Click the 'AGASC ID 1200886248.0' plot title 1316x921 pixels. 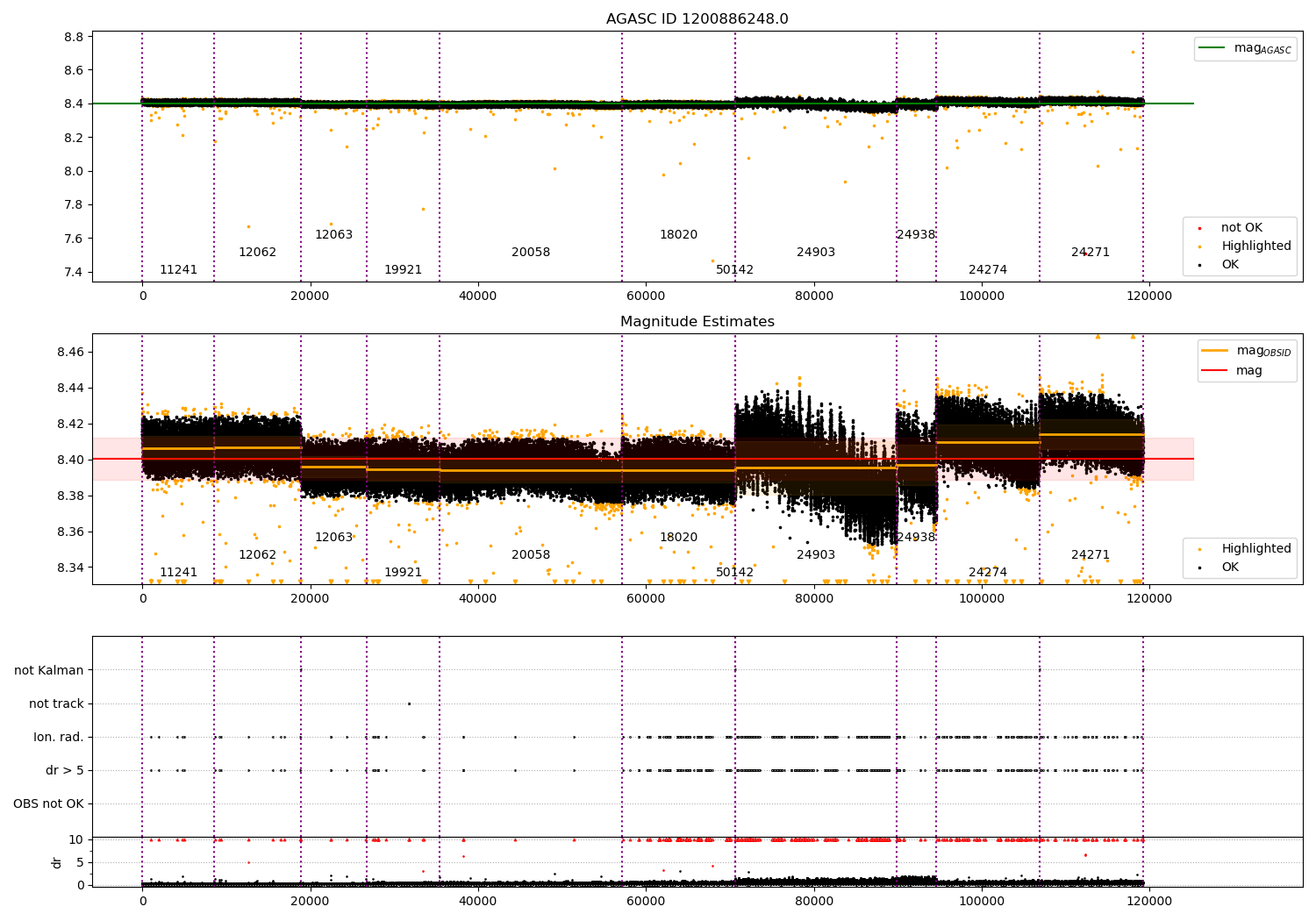pos(697,19)
